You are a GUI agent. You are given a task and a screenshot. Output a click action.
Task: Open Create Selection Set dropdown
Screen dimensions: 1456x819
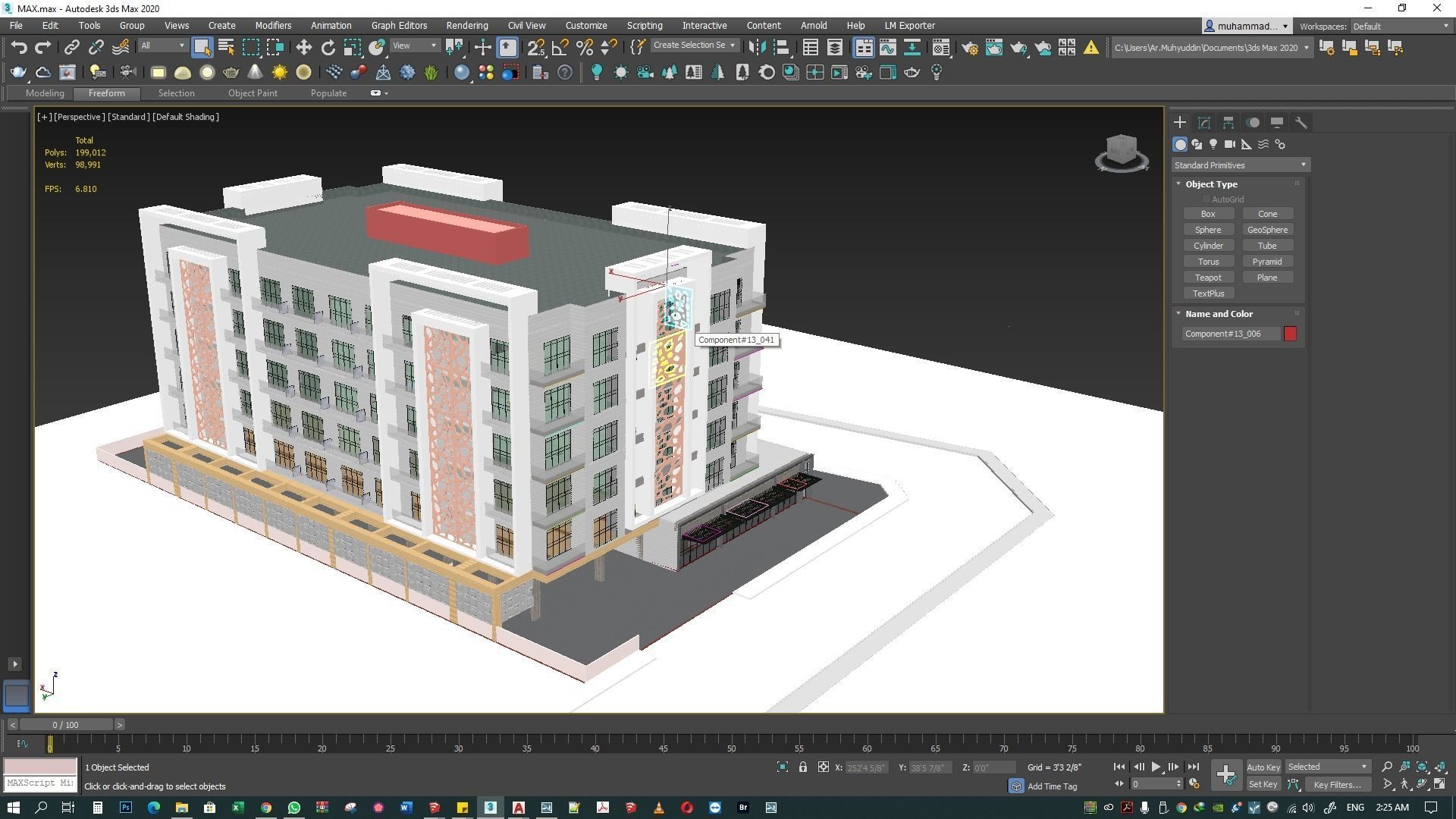pos(694,45)
